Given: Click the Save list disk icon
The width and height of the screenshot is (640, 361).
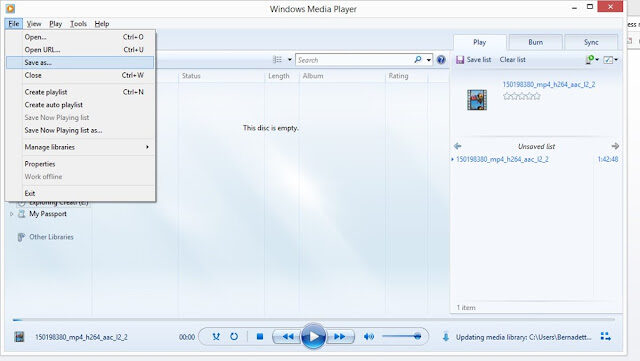Looking at the screenshot, I should point(460,60).
